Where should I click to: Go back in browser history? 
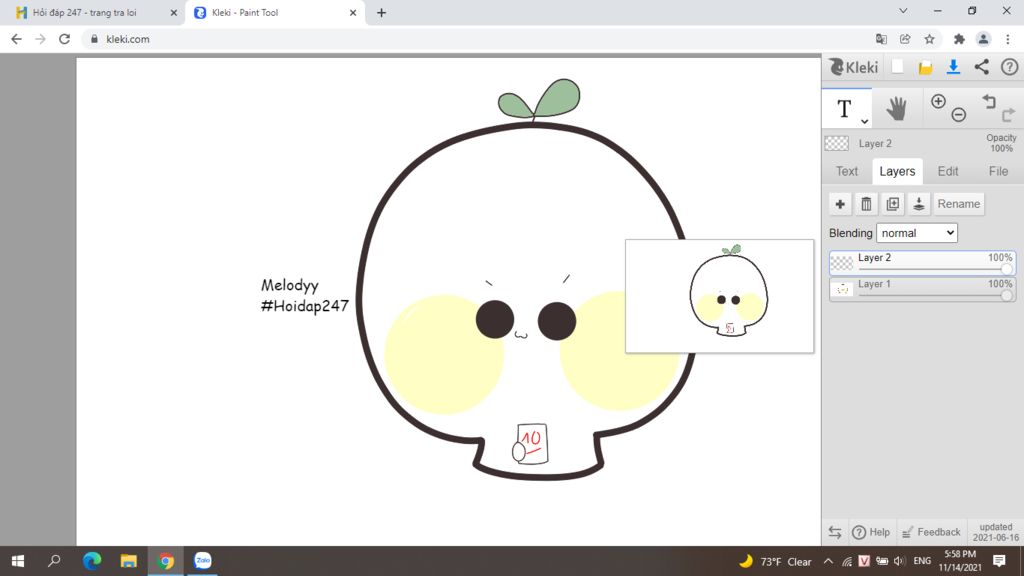tap(16, 39)
